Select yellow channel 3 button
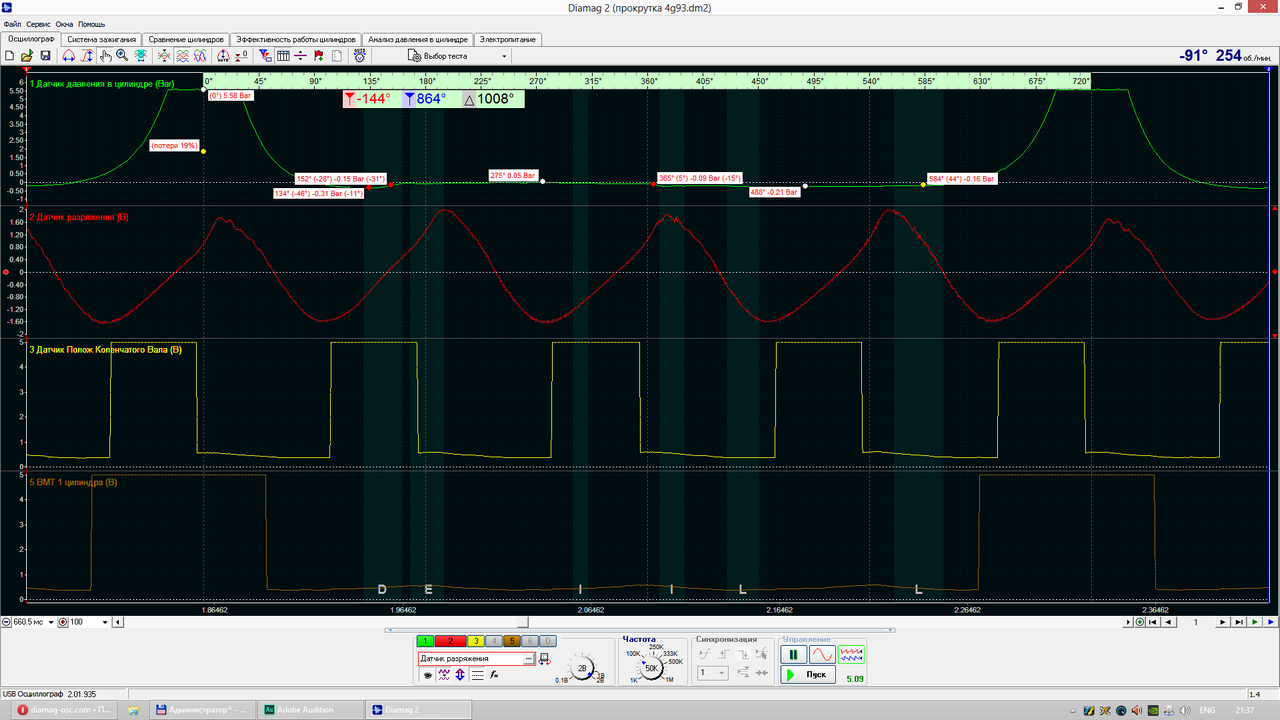The height and width of the screenshot is (720, 1280). 476,641
